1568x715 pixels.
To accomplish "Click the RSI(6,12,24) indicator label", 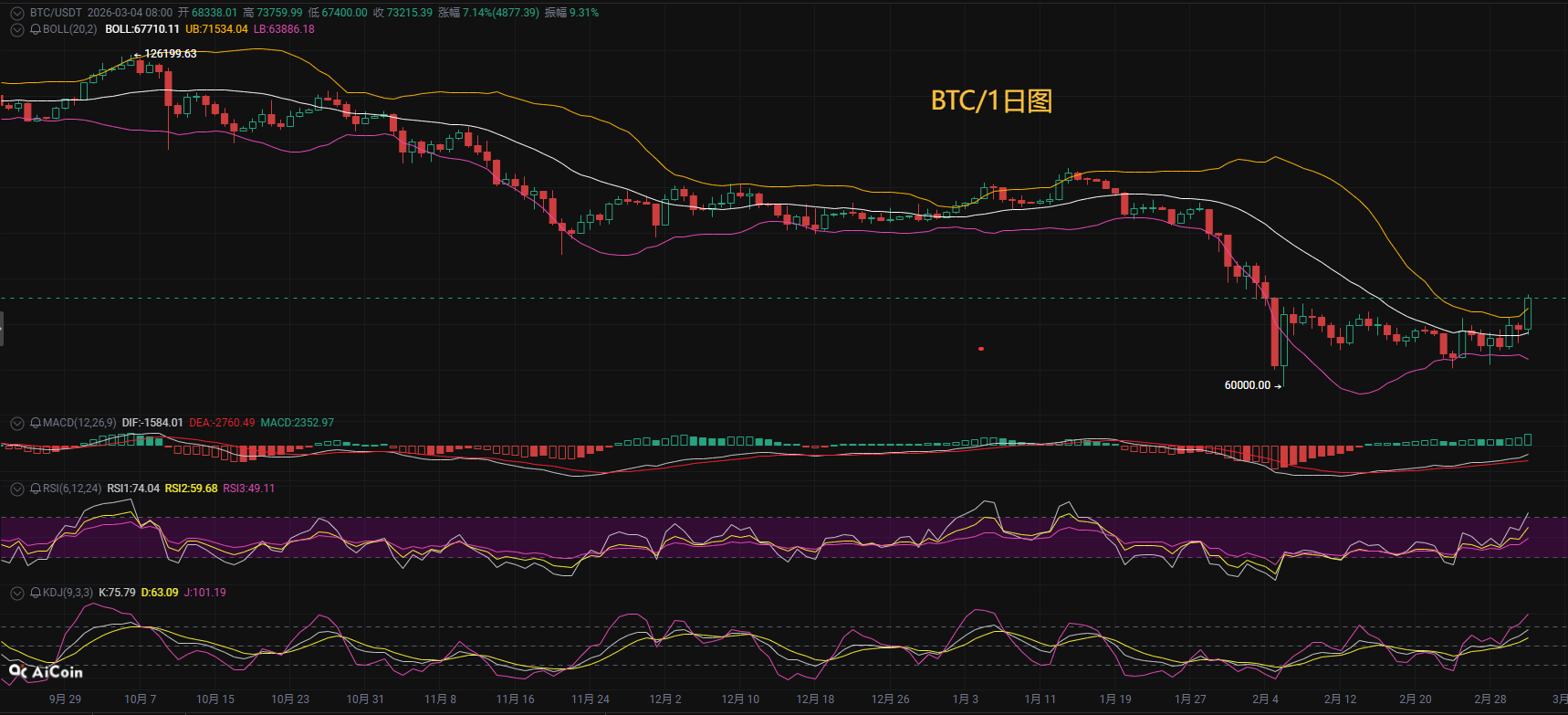I will click(72, 489).
